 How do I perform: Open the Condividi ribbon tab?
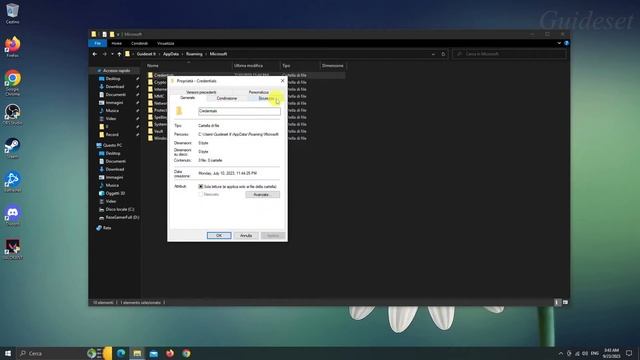pyautogui.click(x=139, y=43)
